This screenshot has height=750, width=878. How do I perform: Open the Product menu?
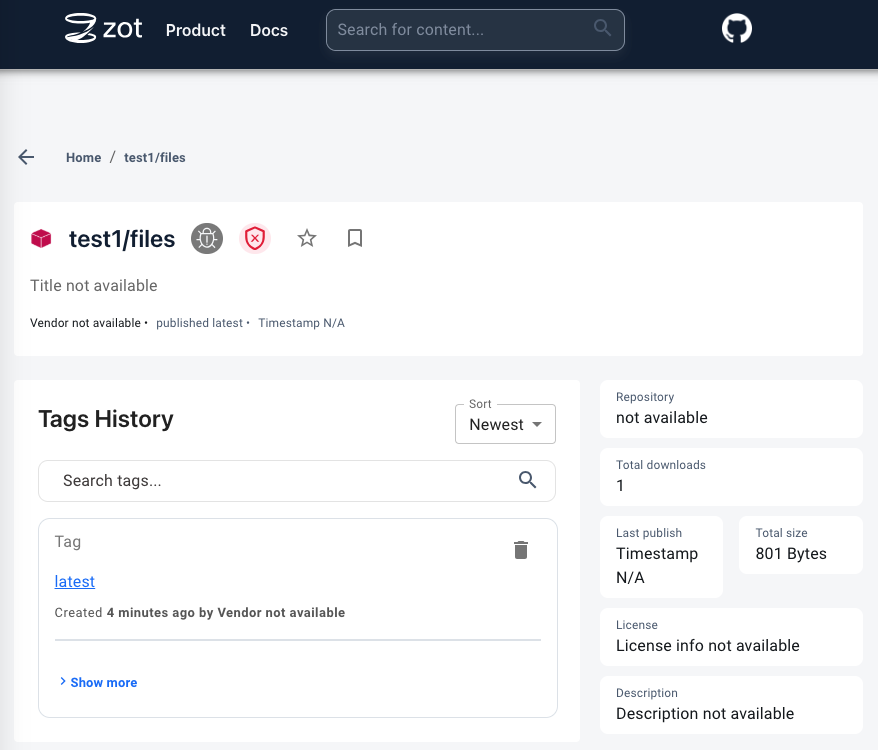[x=195, y=30]
